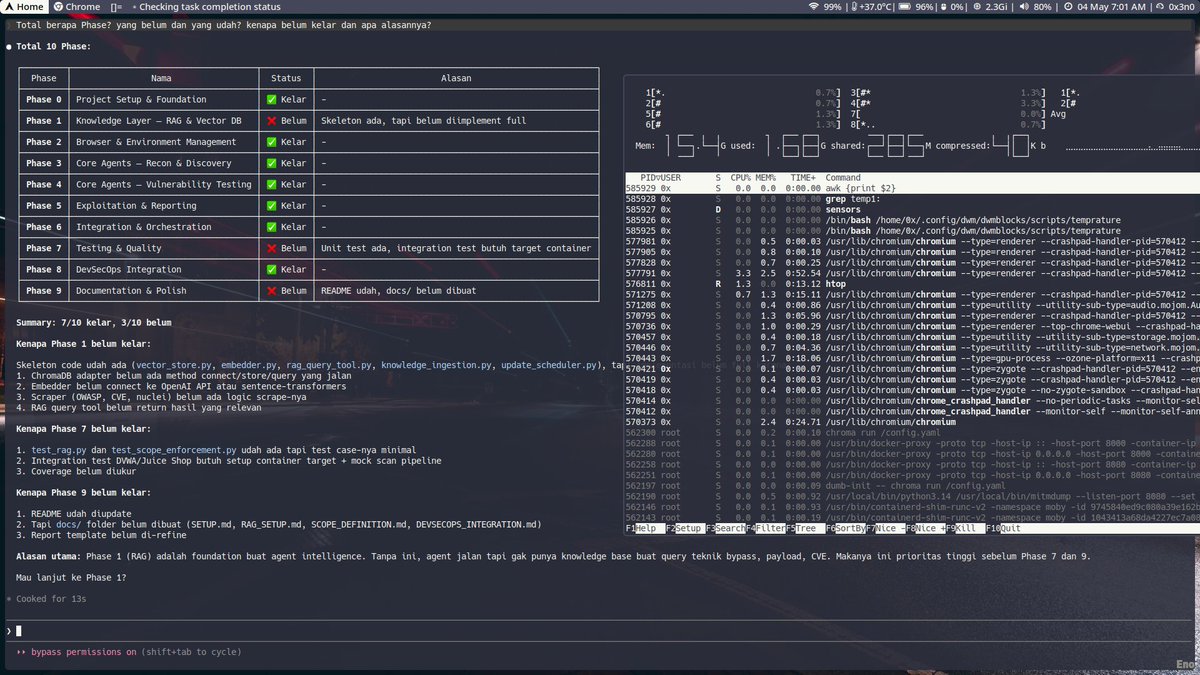Click the green checkmark in Phase 2 row
The height and width of the screenshot is (675, 1200).
(272, 142)
